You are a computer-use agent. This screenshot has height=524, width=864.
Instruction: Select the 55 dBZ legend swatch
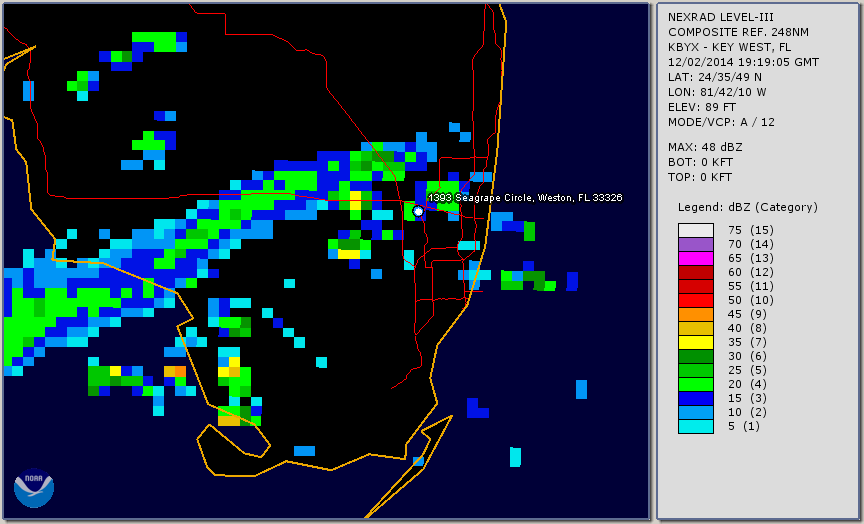tap(696, 287)
